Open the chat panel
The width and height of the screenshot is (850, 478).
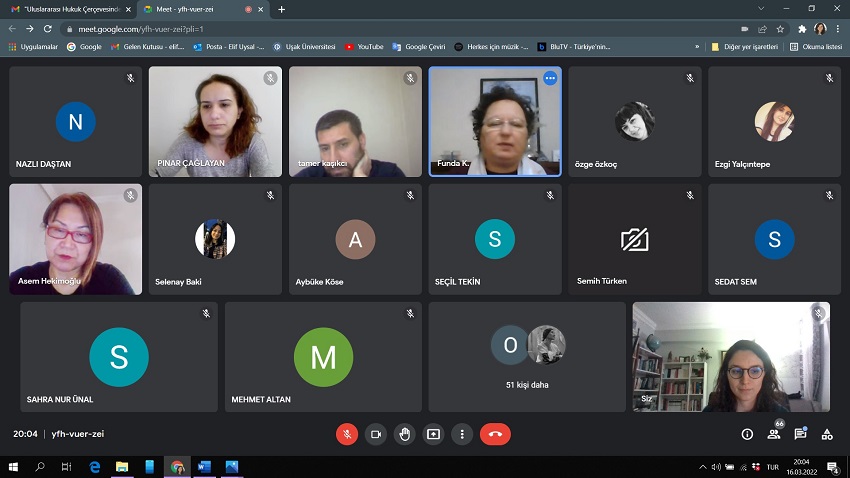pyautogui.click(x=800, y=434)
